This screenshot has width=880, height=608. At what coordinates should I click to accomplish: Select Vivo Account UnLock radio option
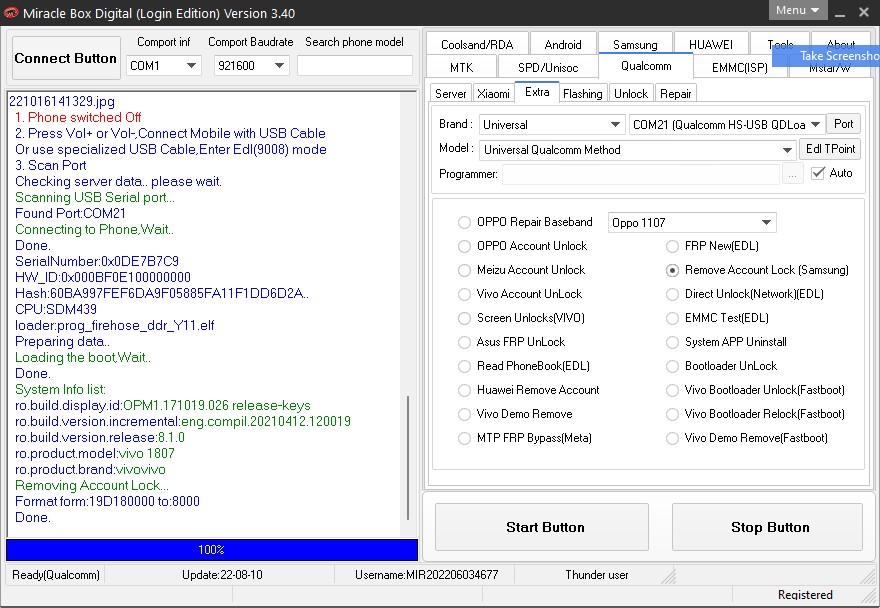click(520, 294)
